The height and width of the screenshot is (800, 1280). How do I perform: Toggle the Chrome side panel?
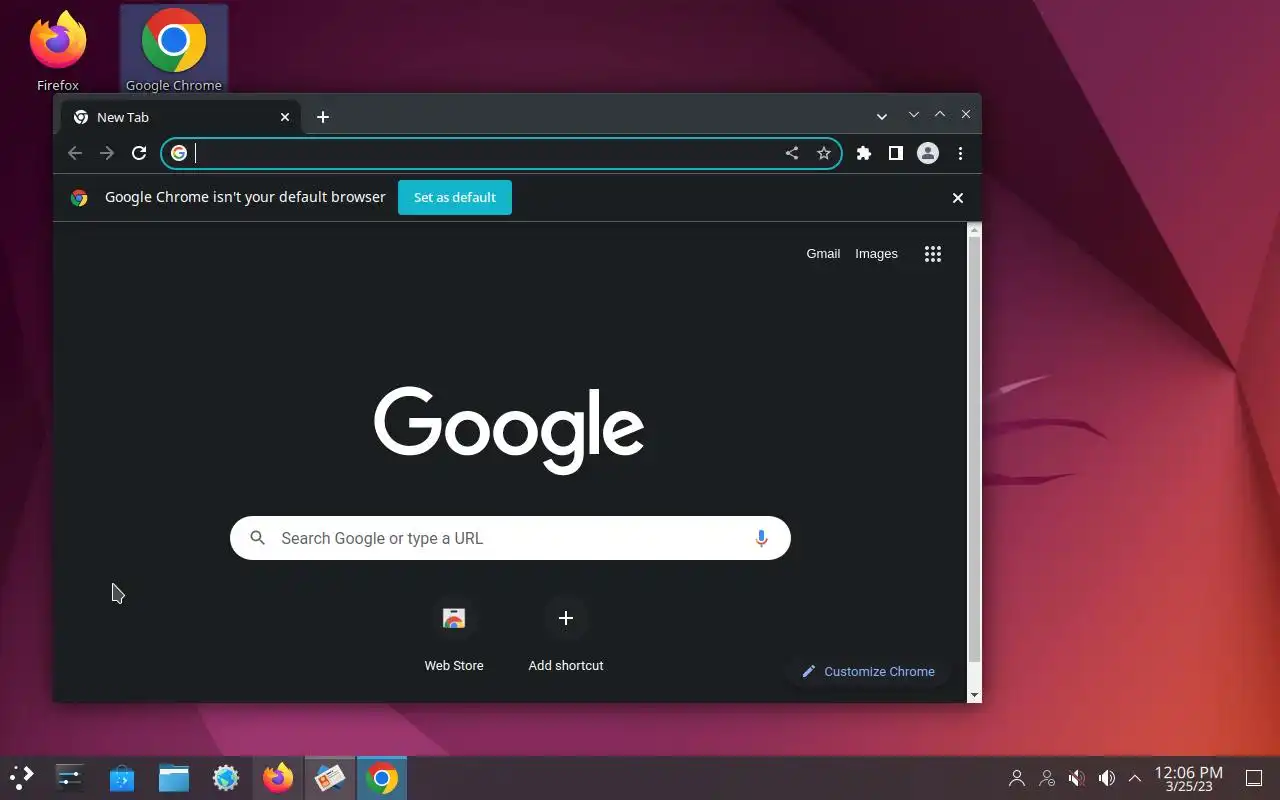pyautogui.click(x=896, y=153)
